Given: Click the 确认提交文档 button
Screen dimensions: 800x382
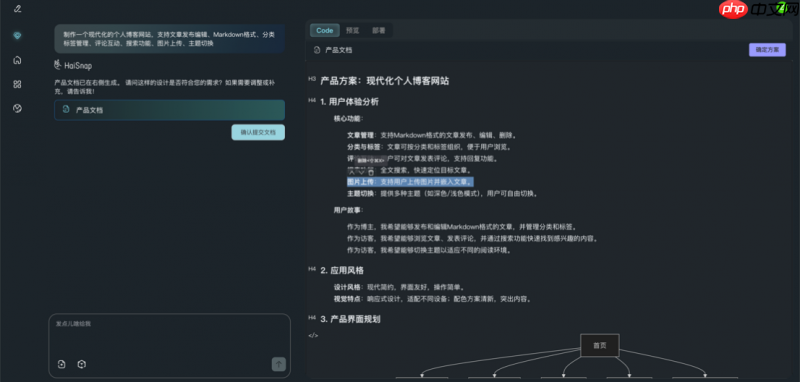Looking at the screenshot, I should coord(258,132).
